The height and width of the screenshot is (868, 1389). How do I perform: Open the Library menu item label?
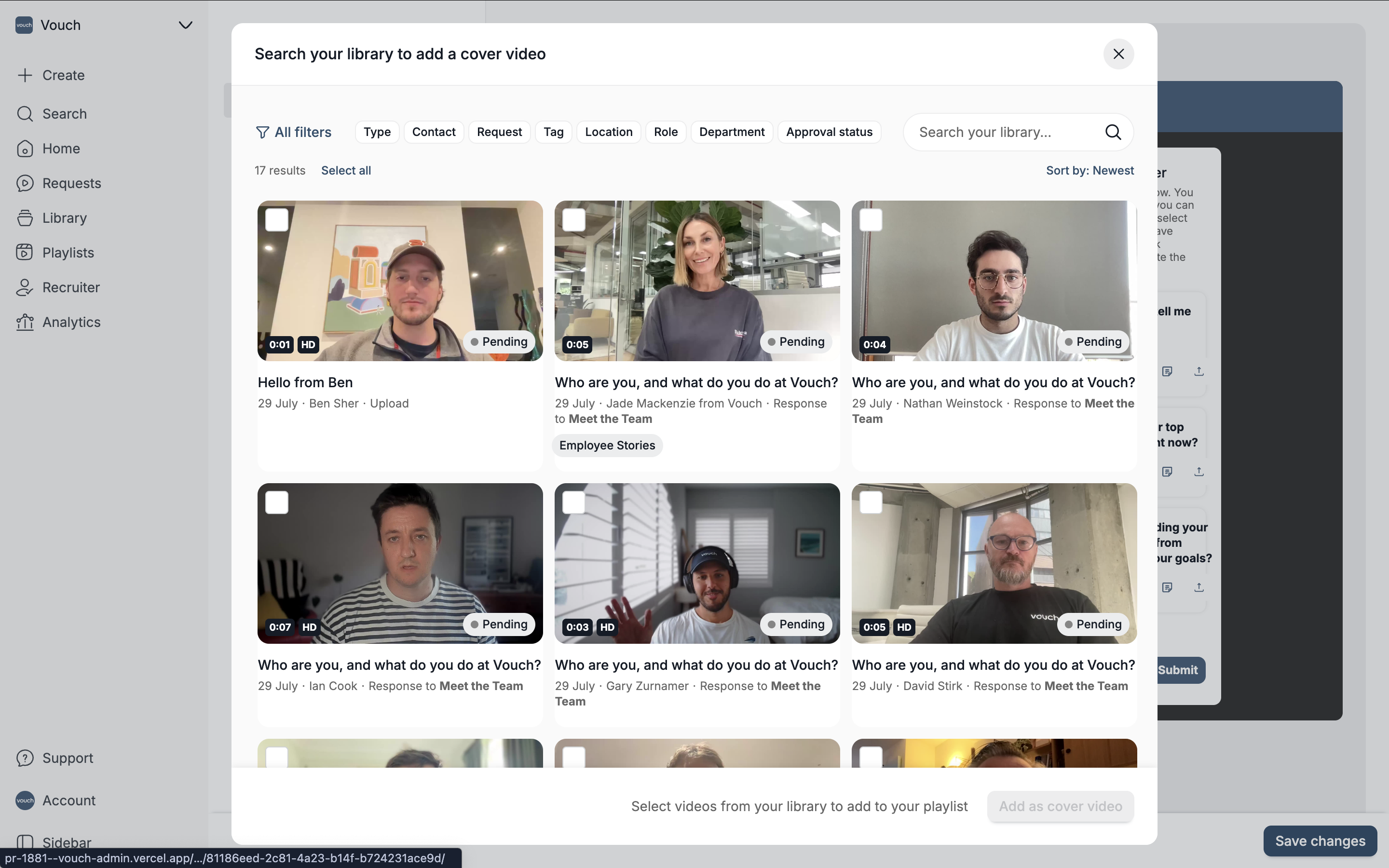64,218
